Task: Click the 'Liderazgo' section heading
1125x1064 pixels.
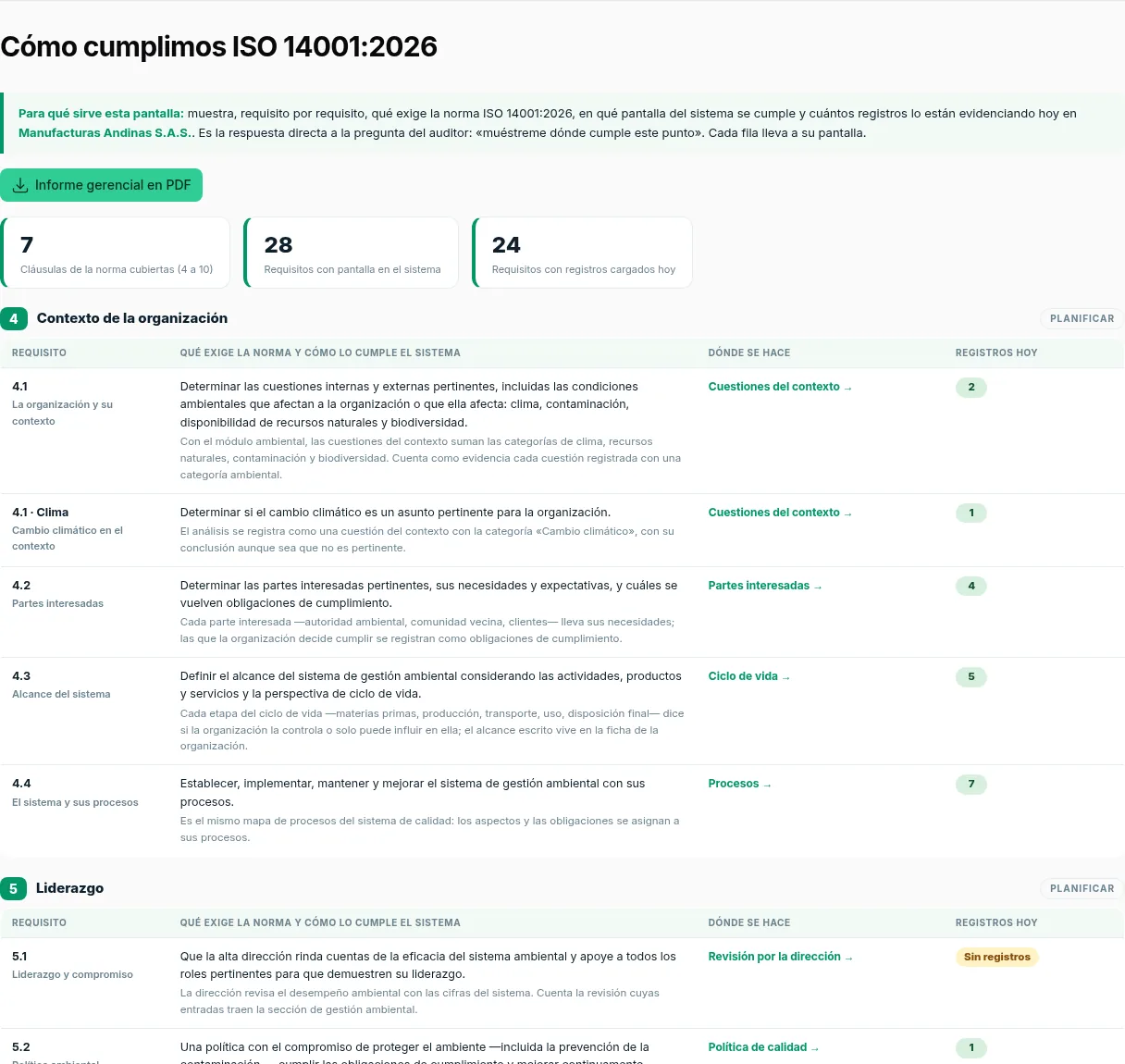Action: coord(69,888)
